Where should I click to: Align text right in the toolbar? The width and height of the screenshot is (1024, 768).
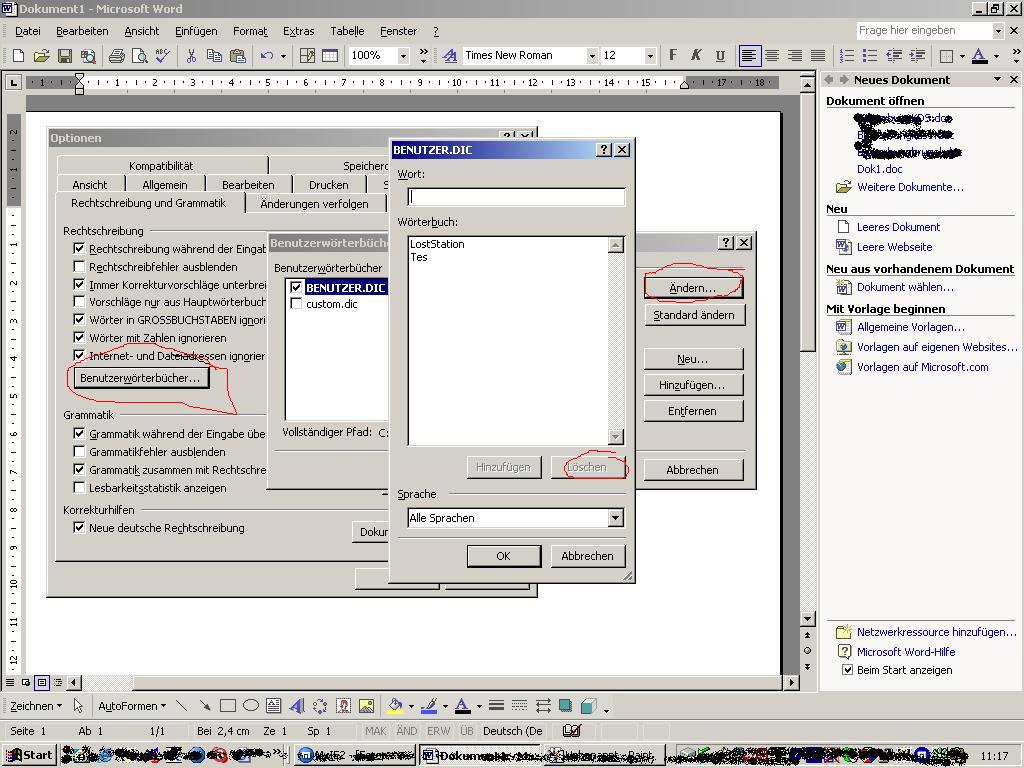(x=795, y=56)
